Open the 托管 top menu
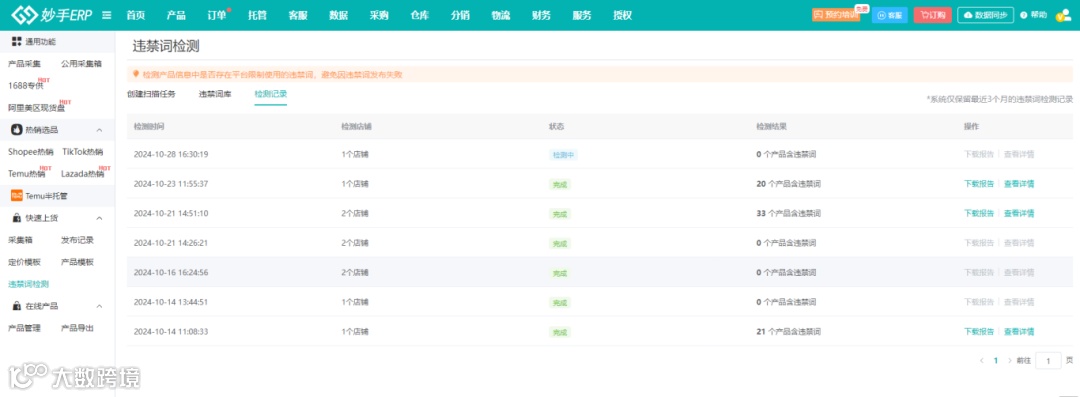Image resolution: width=1080 pixels, height=397 pixels. pos(258,15)
